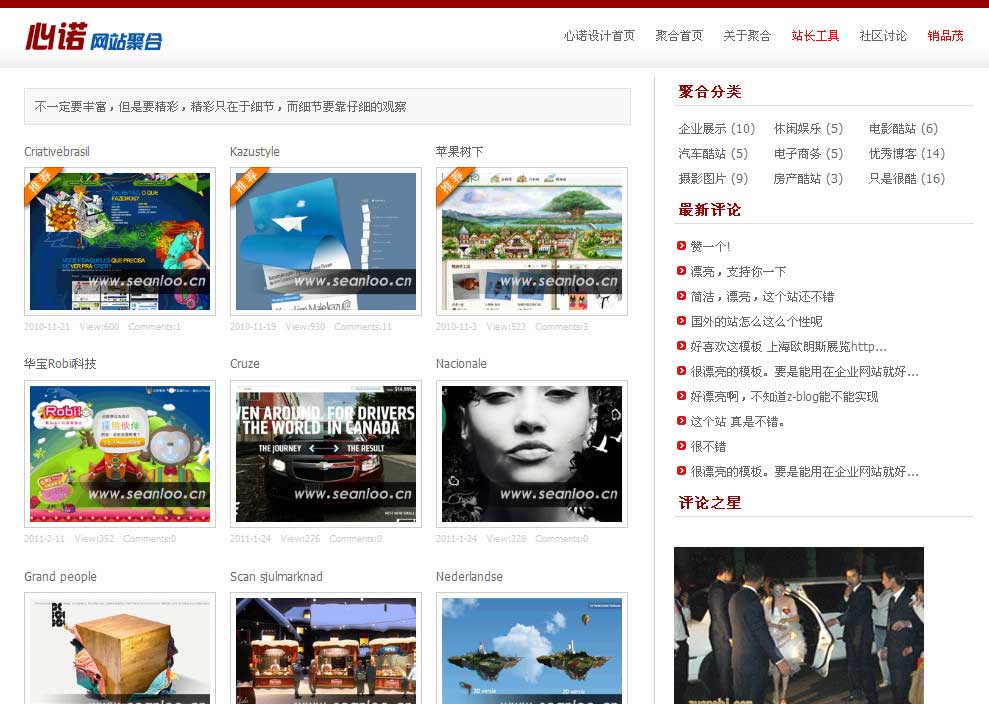Open category 电影酷站 (6)
The height and width of the screenshot is (704, 989).
(903, 129)
